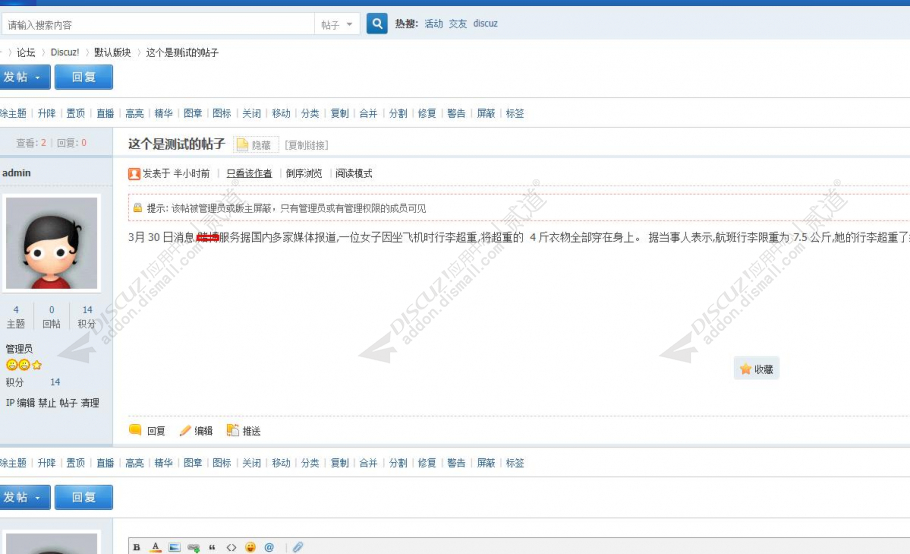Click 置顶 in the moderation bar above the post

click(75, 113)
